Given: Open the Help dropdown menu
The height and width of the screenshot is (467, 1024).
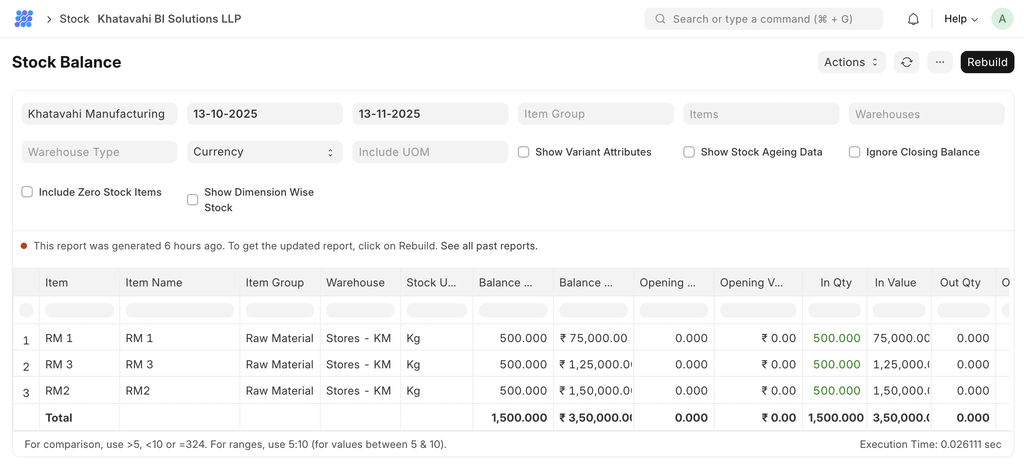Looking at the screenshot, I should (960, 19).
